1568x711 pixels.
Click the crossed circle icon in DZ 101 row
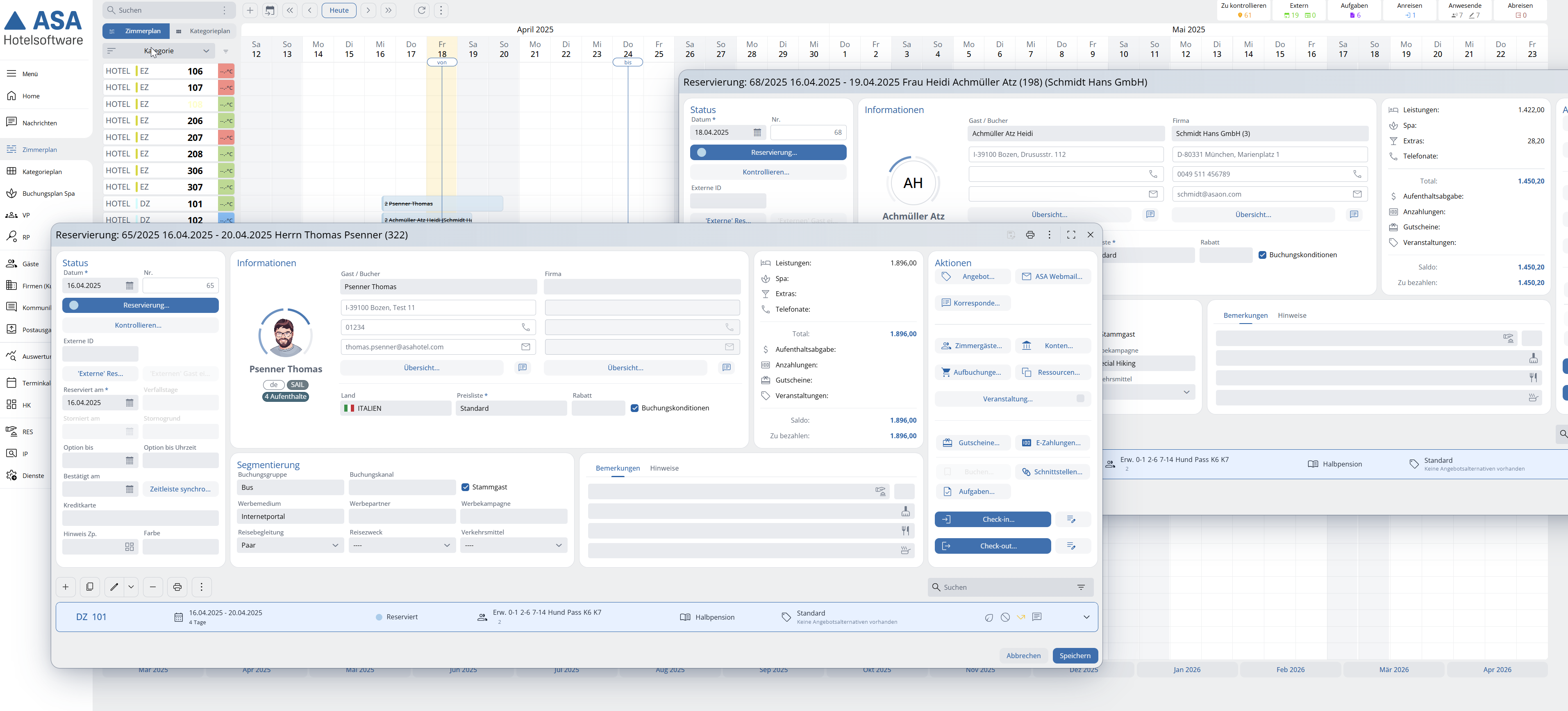pyautogui.click(x=1005, y=617)
